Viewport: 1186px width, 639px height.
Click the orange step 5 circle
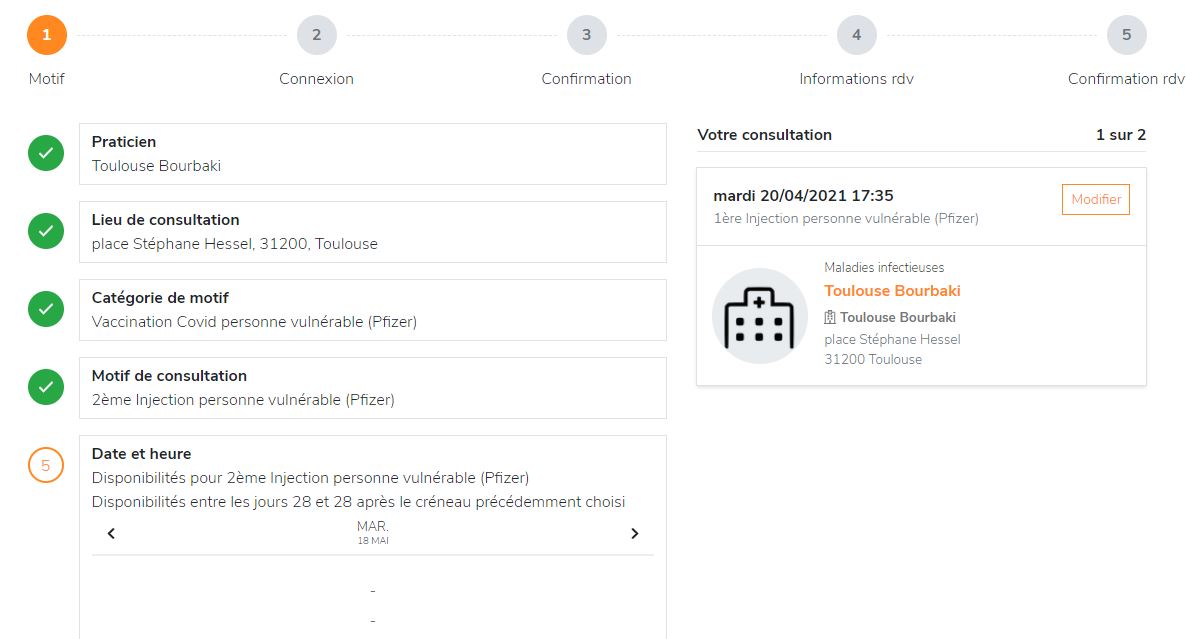46,465
